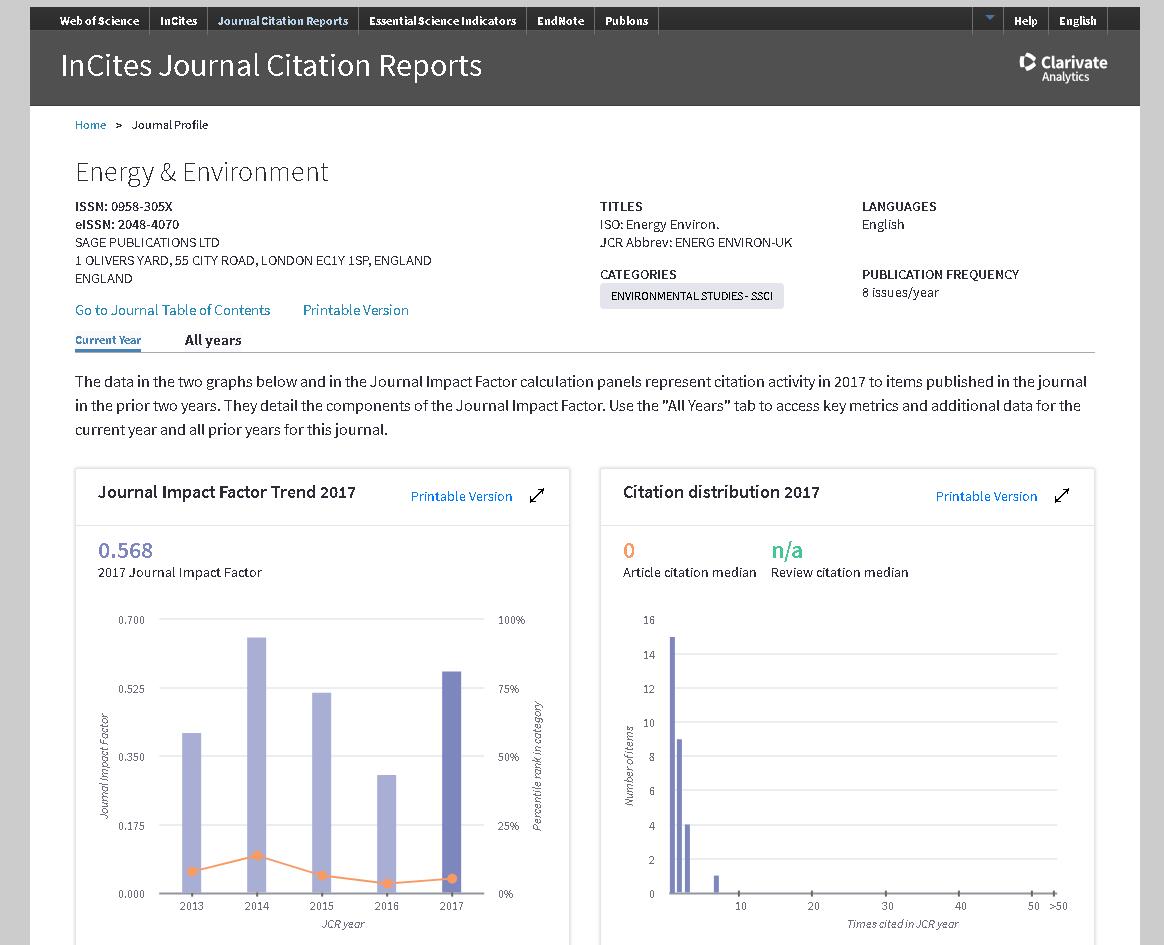Go to Essential Science Indicators
Viewport: 1164px width, 945px height.
442,20
